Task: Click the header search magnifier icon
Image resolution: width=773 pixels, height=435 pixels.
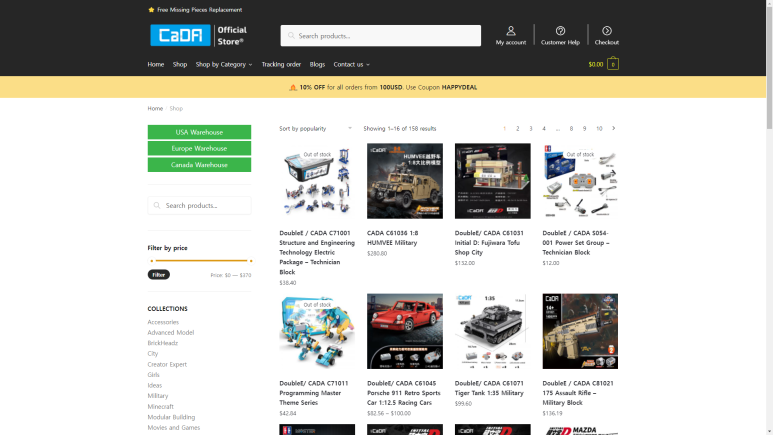Action: (x=291, y=36)
